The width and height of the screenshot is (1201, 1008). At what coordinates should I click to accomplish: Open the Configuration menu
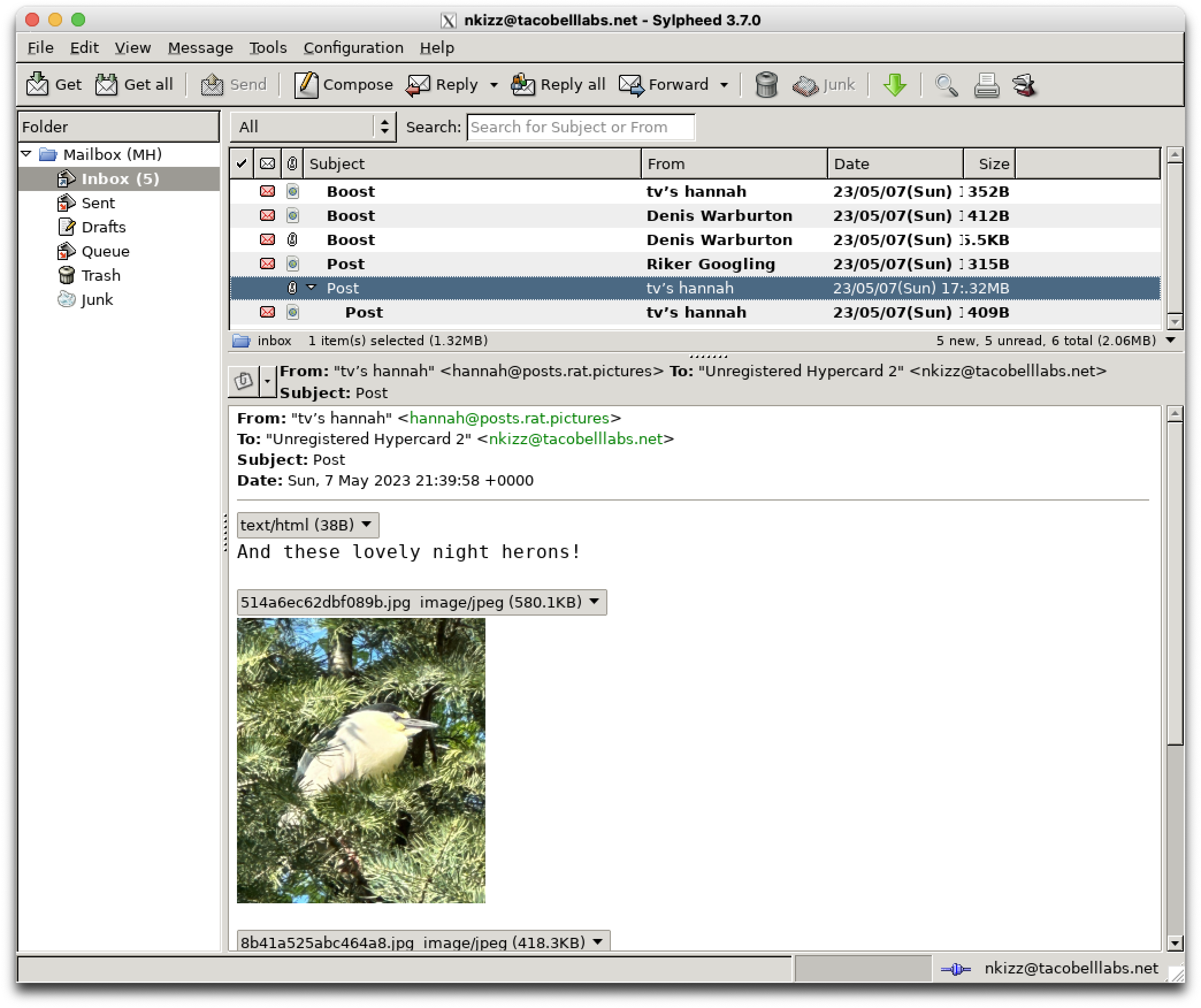pos(353,48)
